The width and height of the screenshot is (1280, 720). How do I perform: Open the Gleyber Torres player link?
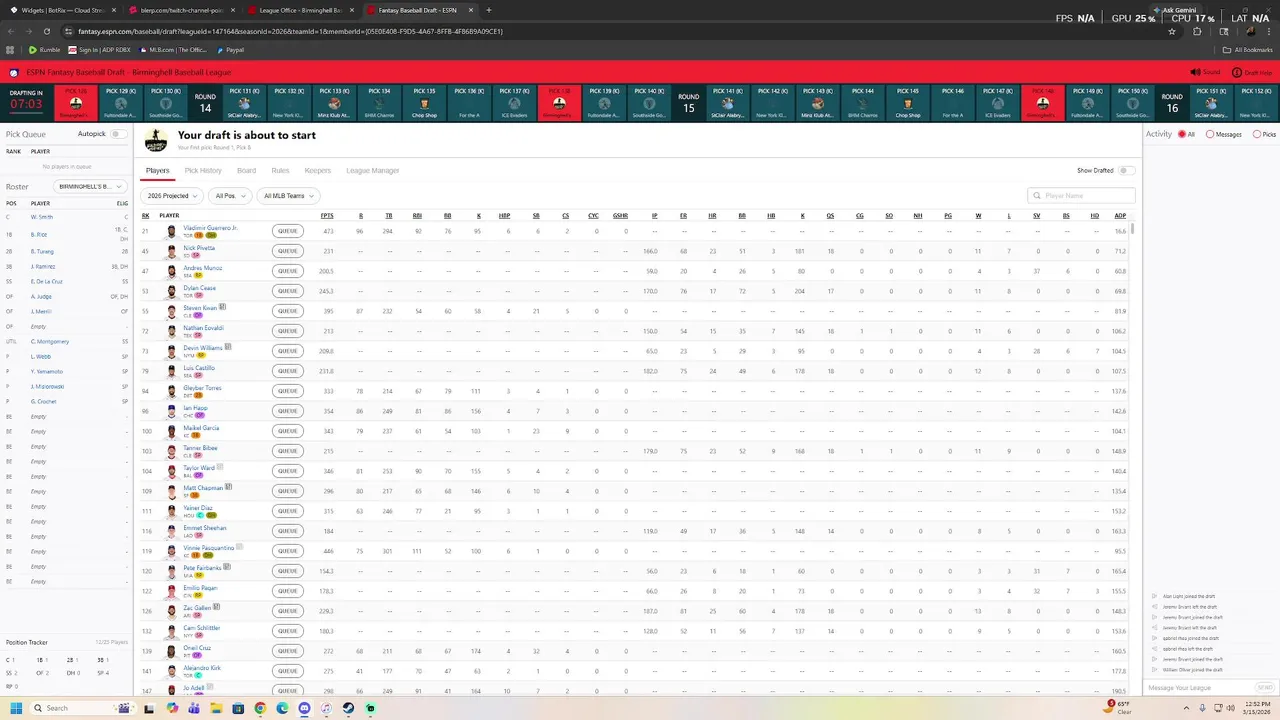202,387
